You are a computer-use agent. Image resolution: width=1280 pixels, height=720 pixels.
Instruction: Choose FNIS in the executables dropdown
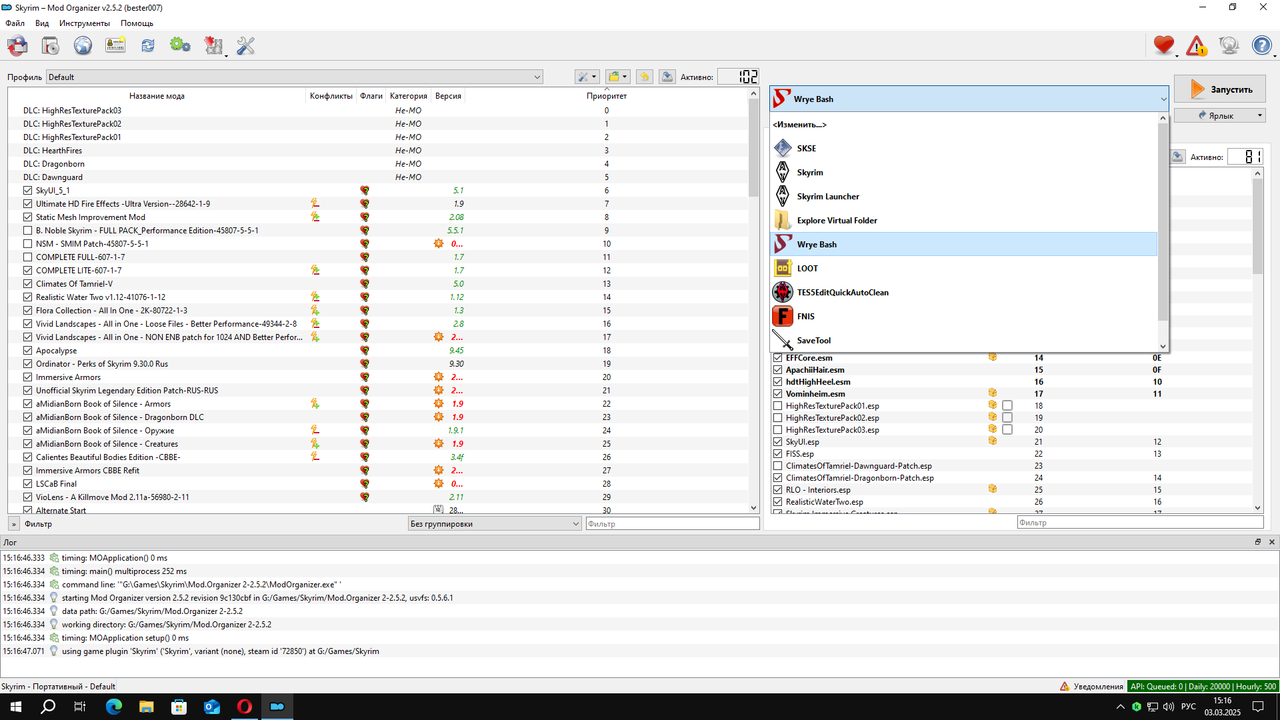click(x=964, y=316)
